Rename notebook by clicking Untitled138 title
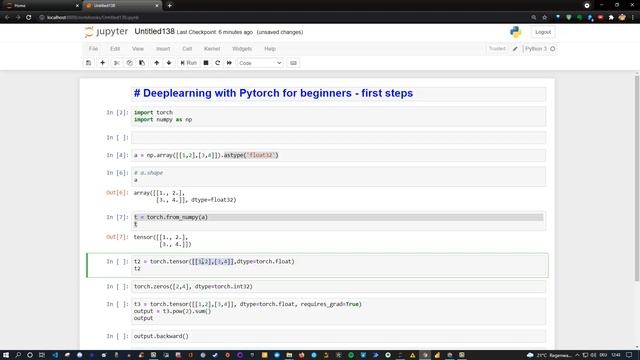This screenshot has width=640, height=360. [x=154, y=31]
